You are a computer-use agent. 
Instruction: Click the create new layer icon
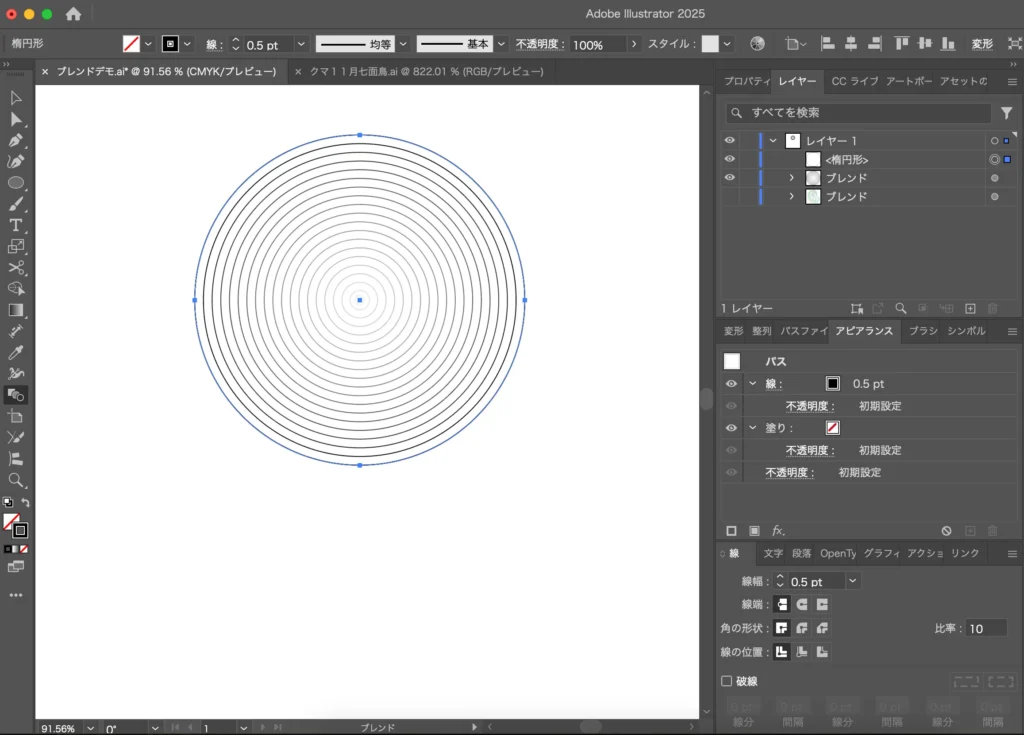pos(970,309)
